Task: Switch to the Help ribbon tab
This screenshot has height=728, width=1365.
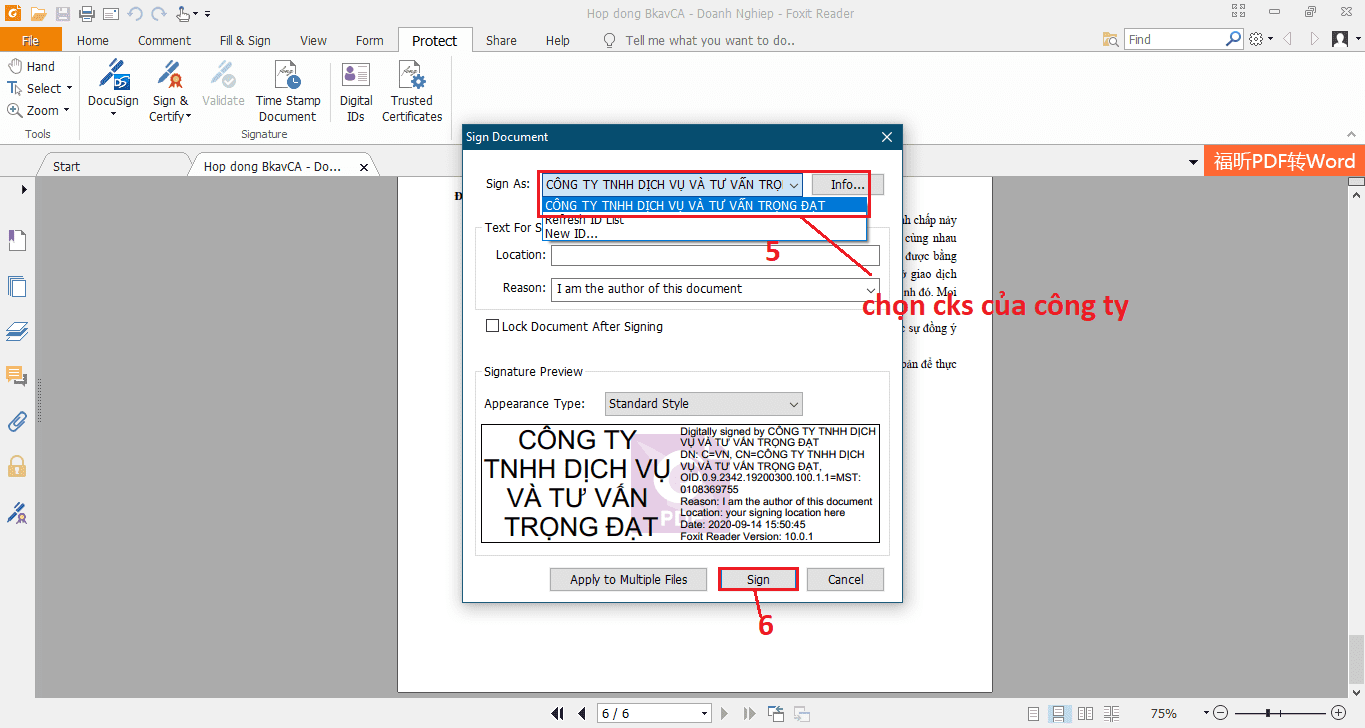Action: [558, 40]
